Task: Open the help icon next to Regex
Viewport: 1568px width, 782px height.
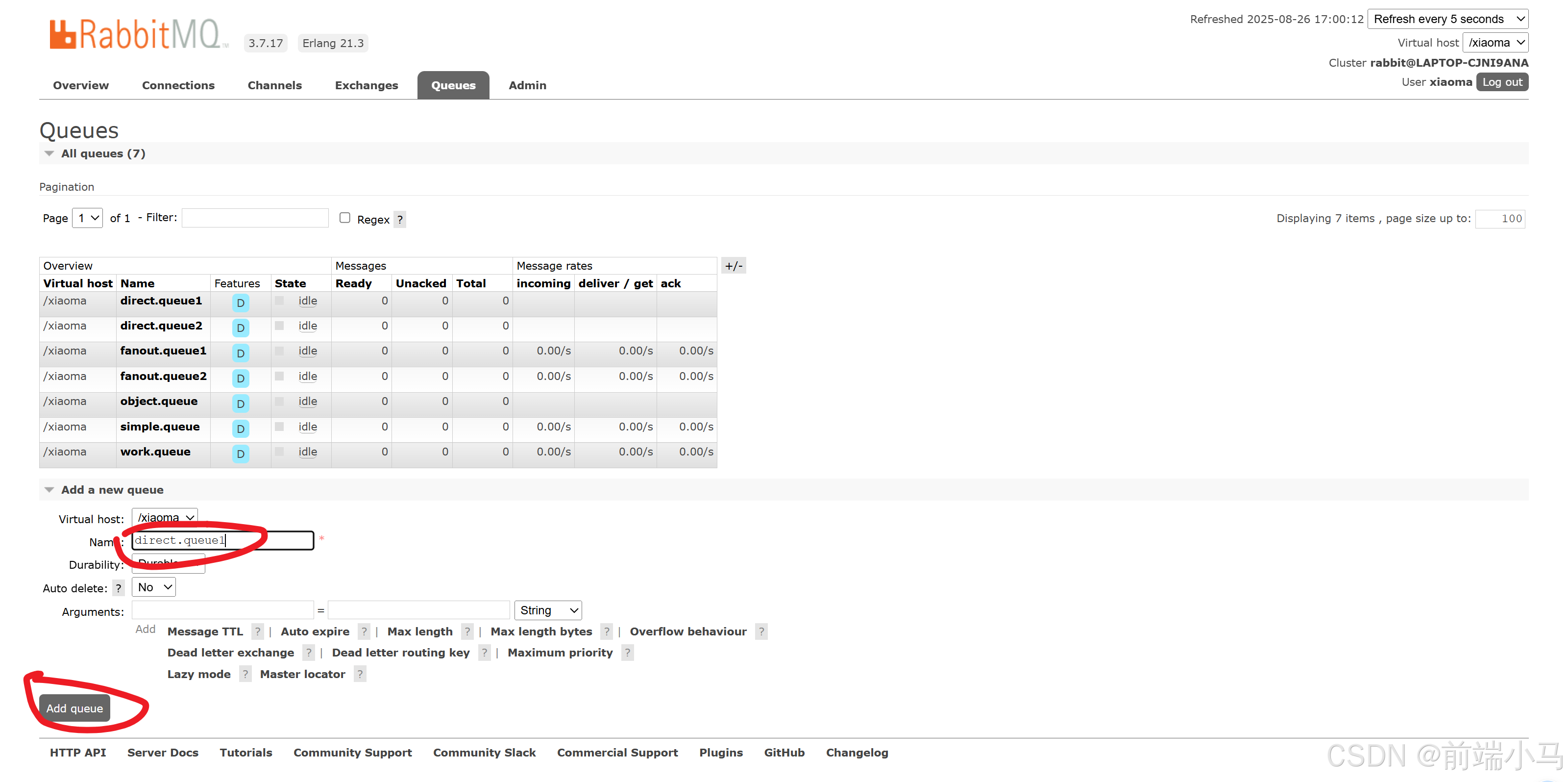Action: tap(400, 219)
